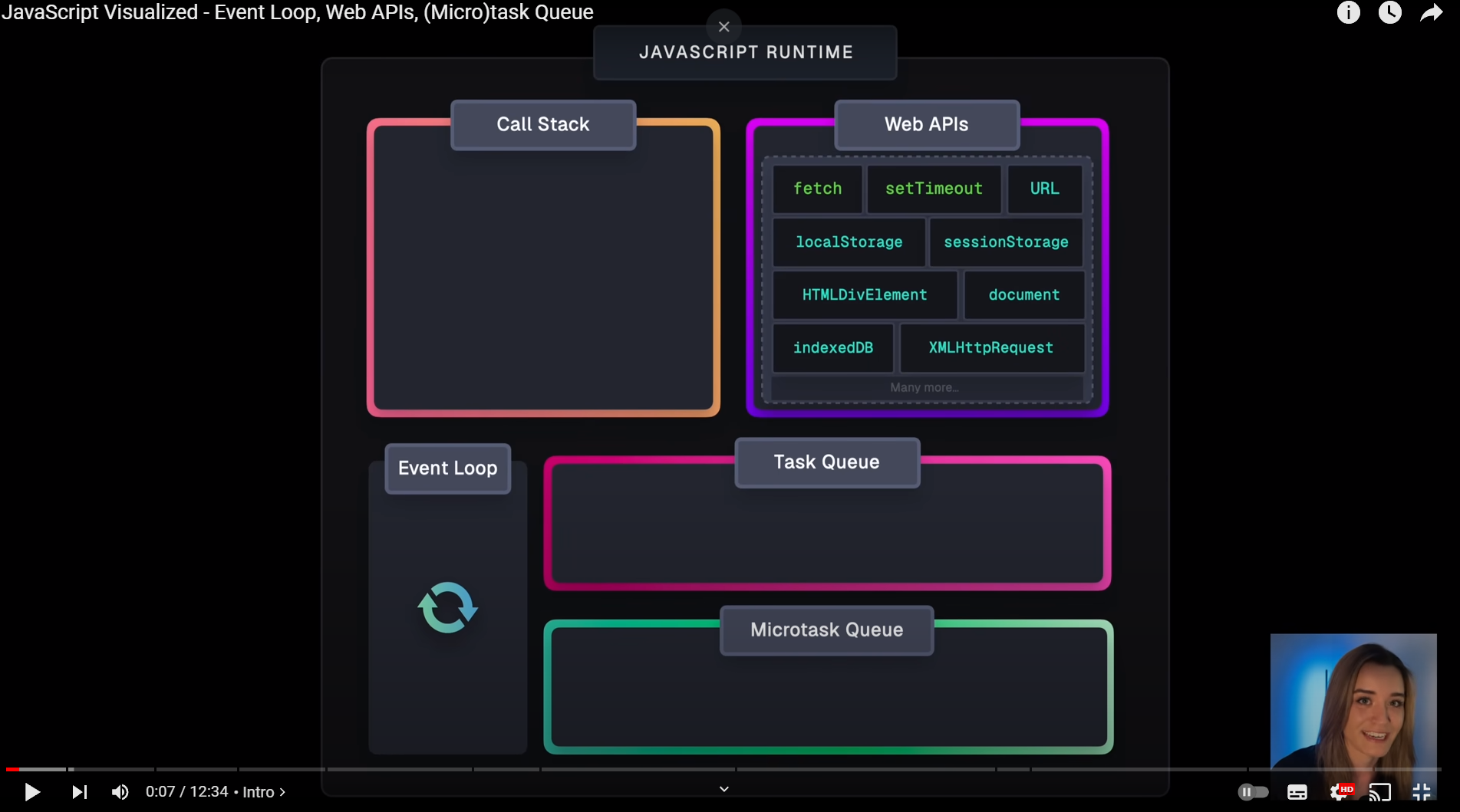
Task: Click the URL Web API box
Action: [1044, 189]
